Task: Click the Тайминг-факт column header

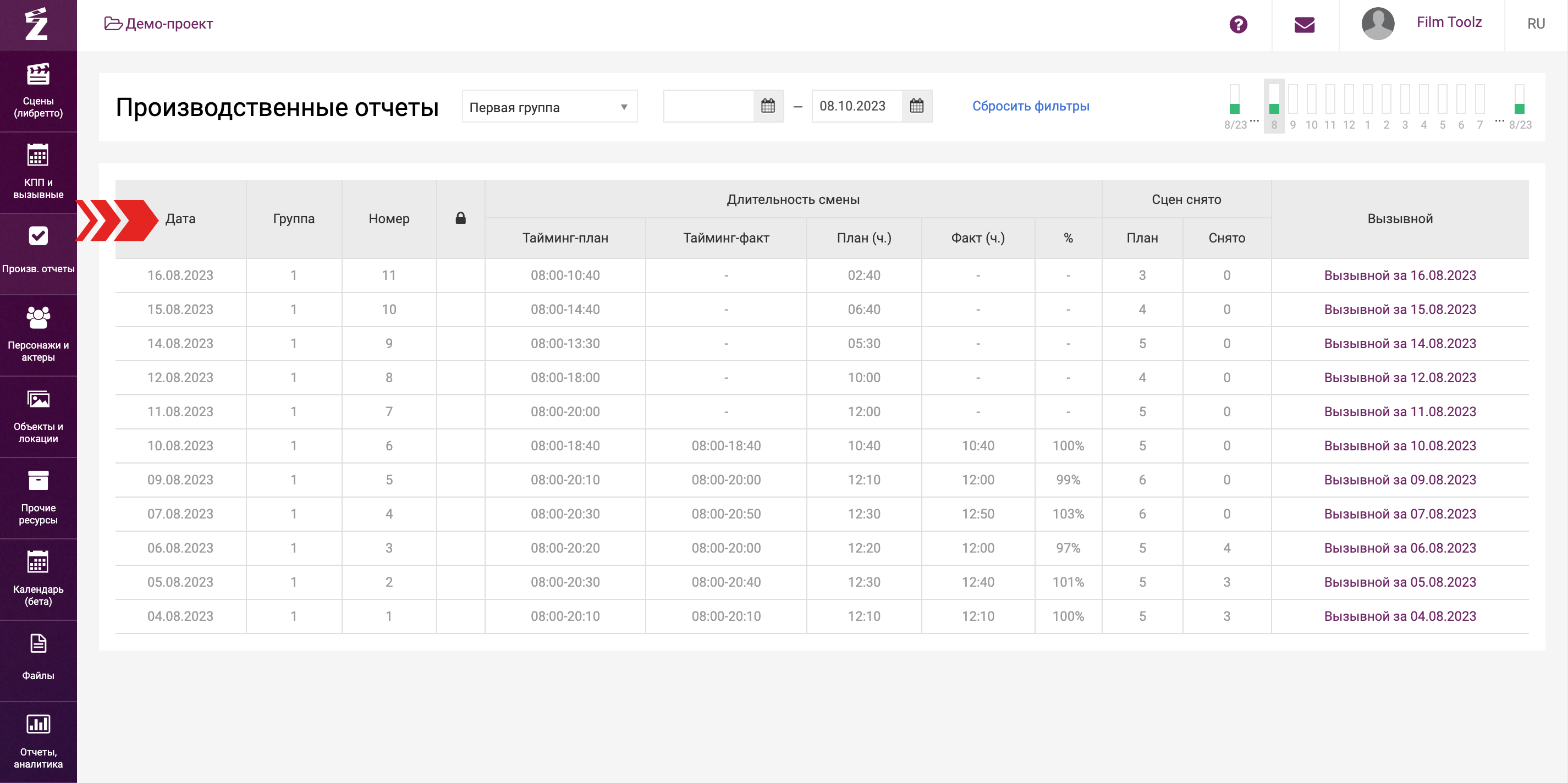Action: 725,238
